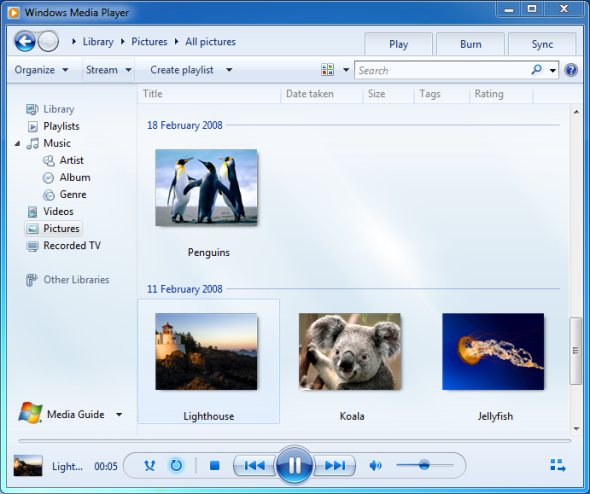Select Genre under Music

coord(73,195)
